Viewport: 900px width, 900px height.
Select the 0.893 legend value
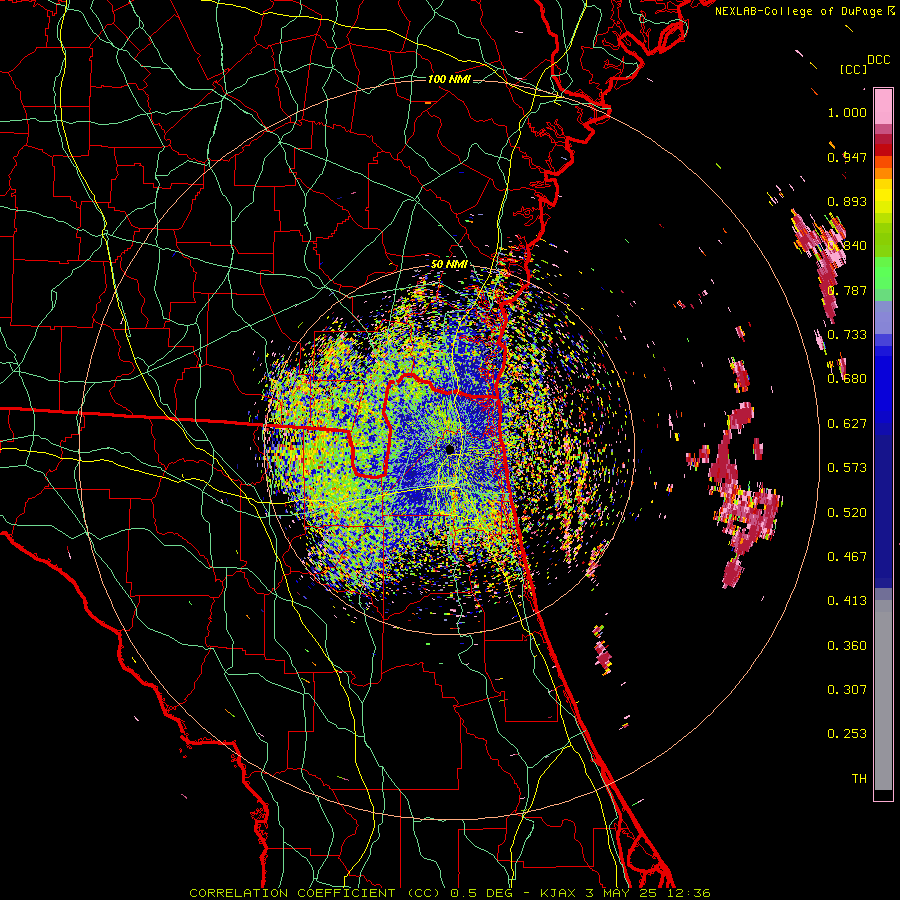point(847,201)
